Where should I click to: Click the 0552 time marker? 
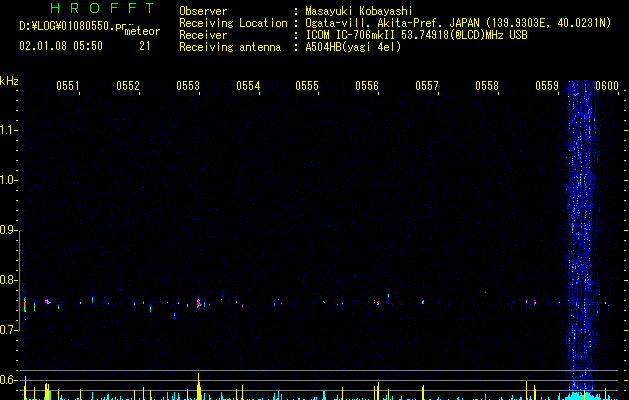[x=128, y=86]
